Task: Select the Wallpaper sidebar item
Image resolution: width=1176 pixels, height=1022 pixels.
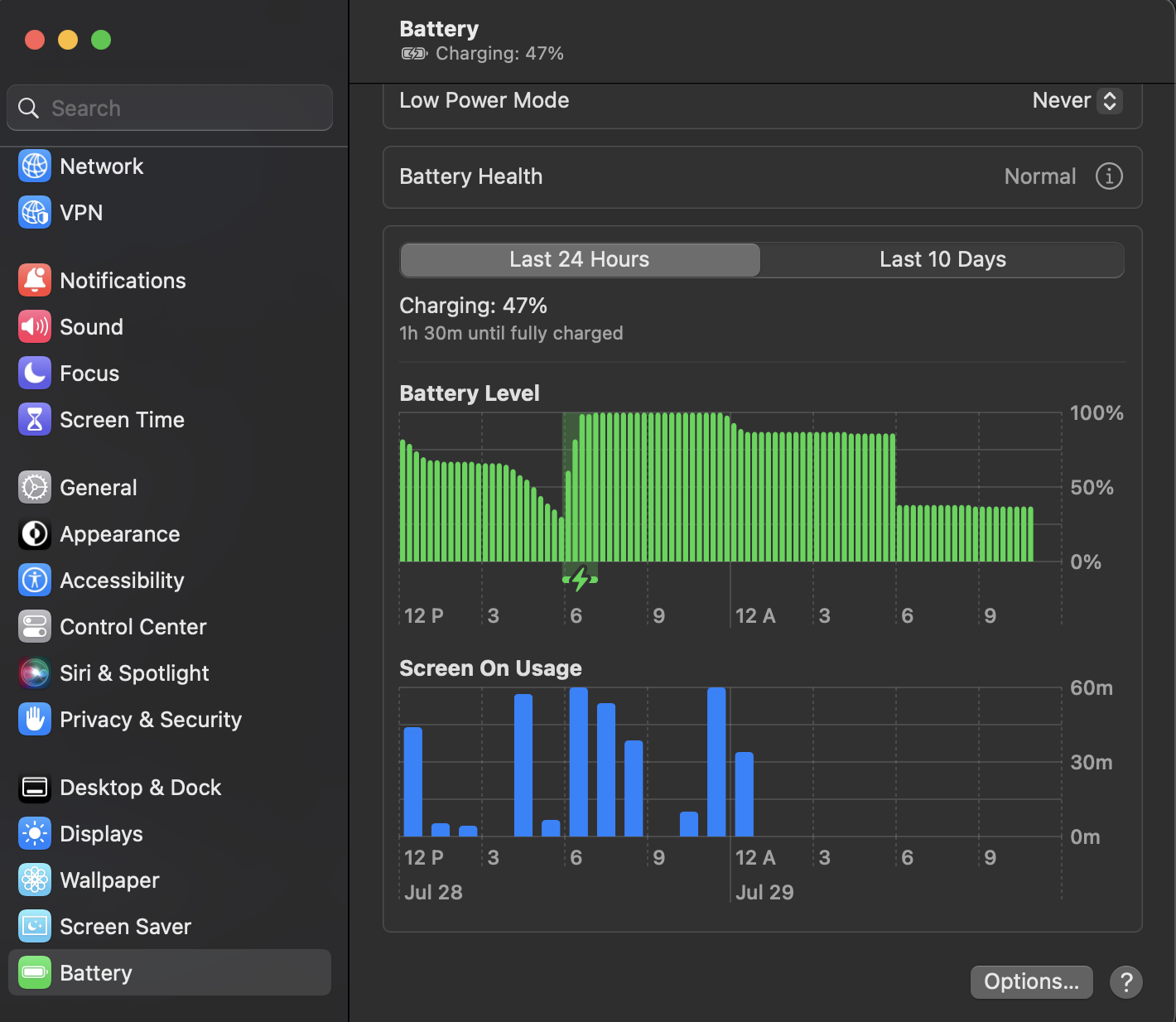Action: click(109, 880)
